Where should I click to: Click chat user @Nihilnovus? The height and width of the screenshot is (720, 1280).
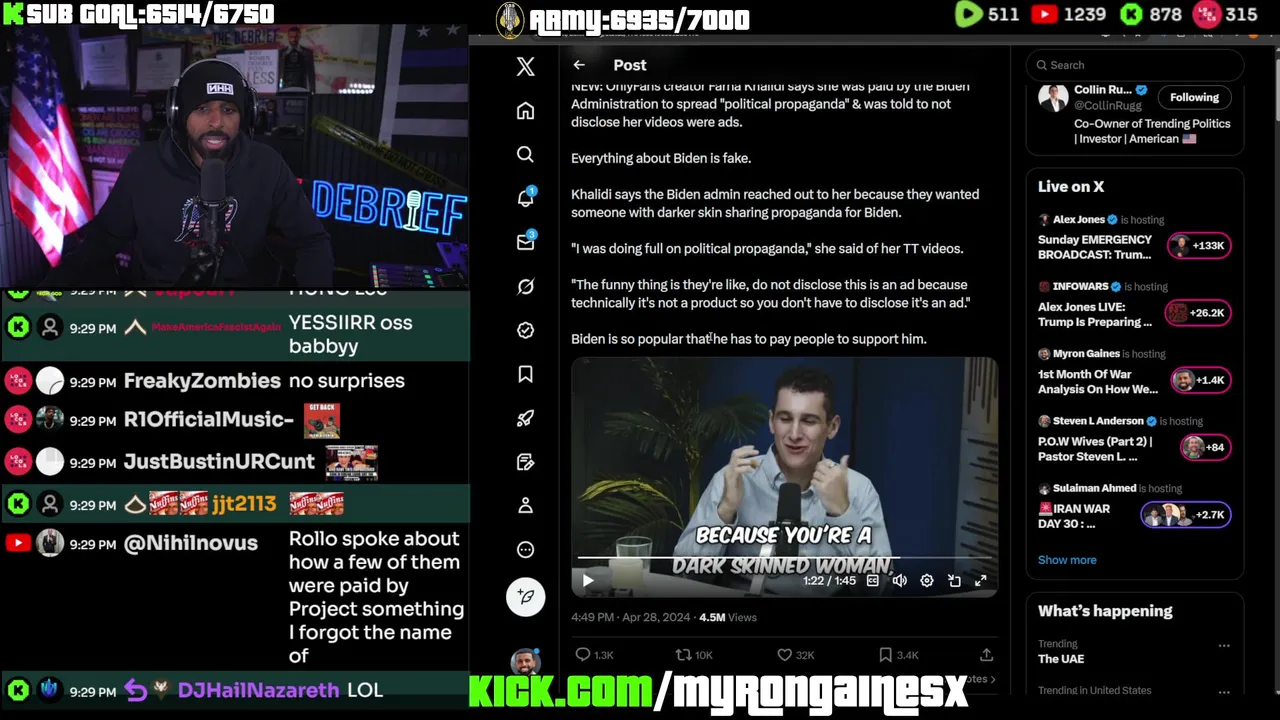click(x=191, y=543)
